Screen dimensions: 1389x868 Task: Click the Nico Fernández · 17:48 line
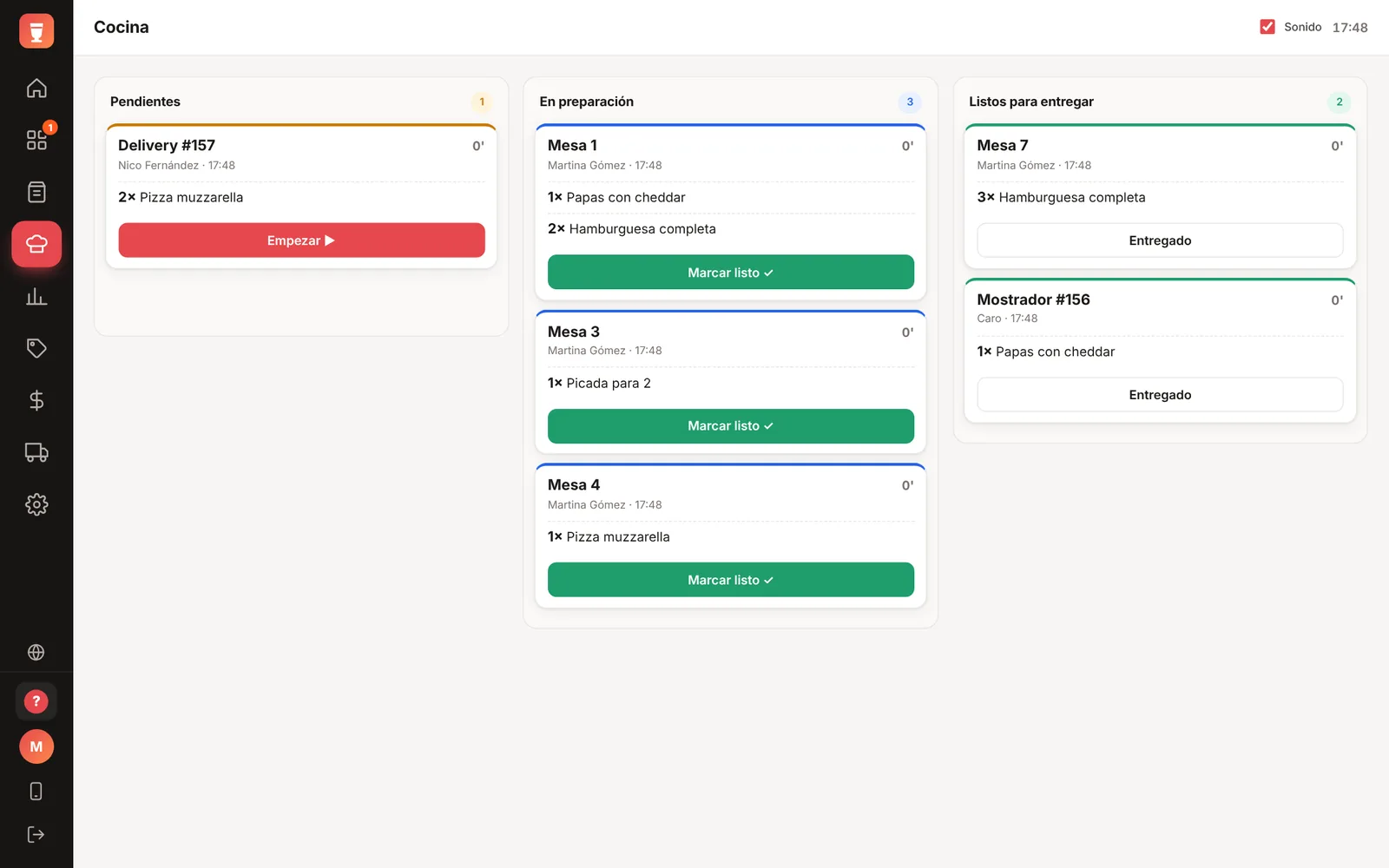[x=176, y=165]
